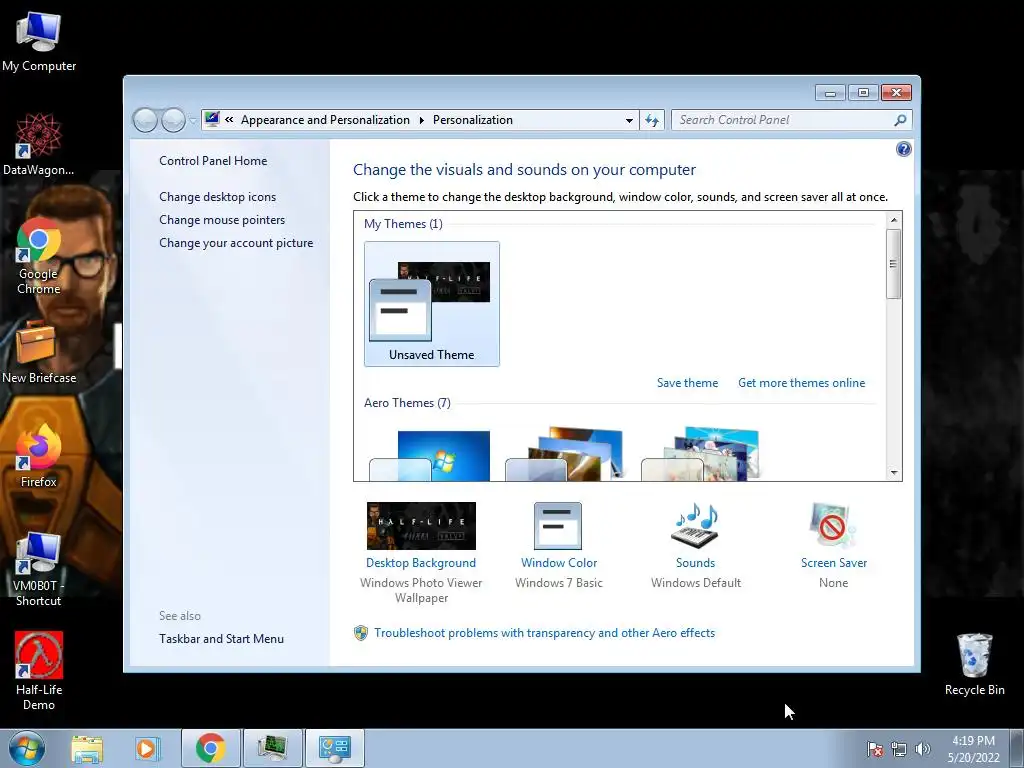This screenshot has height=768, width=1024.
Task: Open Change your account picture
Action: (236, 242)
